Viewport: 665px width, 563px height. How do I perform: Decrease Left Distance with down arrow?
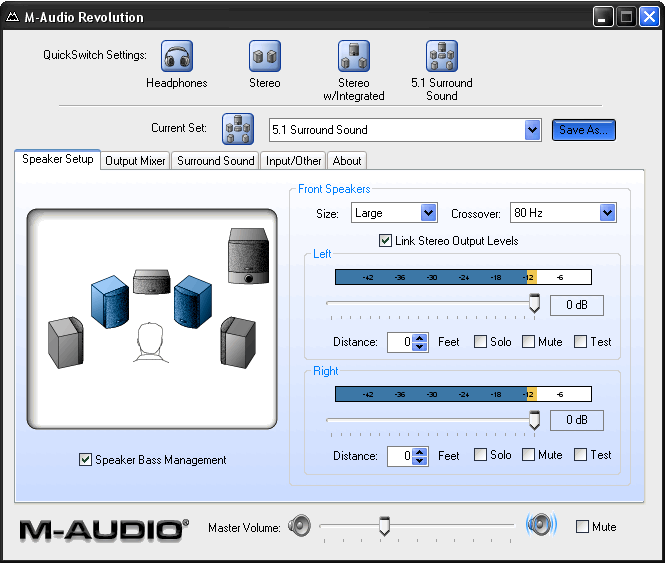tap(419, 347)
